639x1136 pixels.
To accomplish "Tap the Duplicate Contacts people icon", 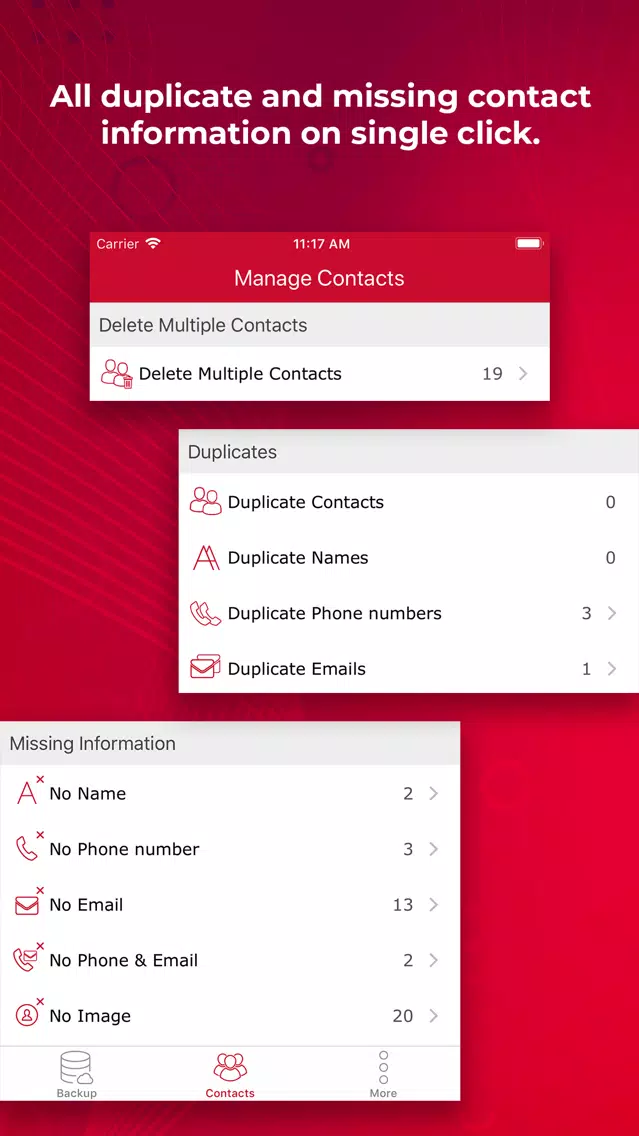I will point(205,501).
